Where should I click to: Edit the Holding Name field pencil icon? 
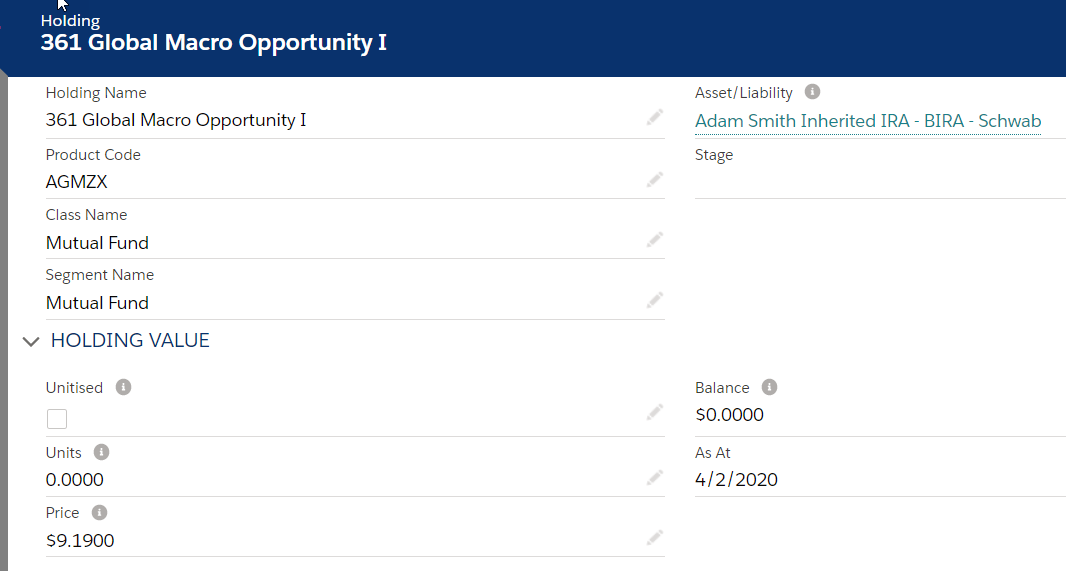tap(655, 118)
